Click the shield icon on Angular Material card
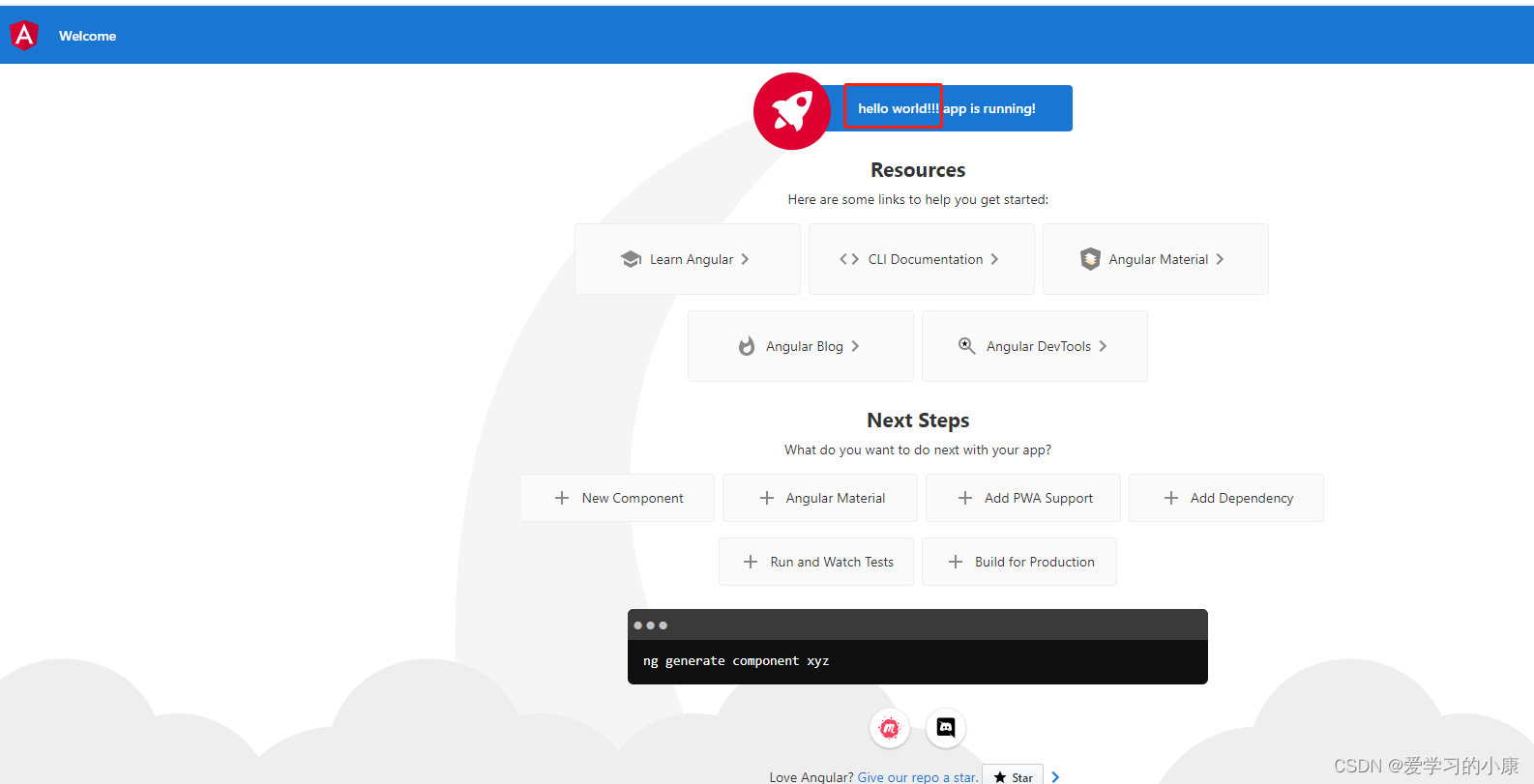Image resolution: width=1534 pixels, height=784 pixels. coord(1090,259)
